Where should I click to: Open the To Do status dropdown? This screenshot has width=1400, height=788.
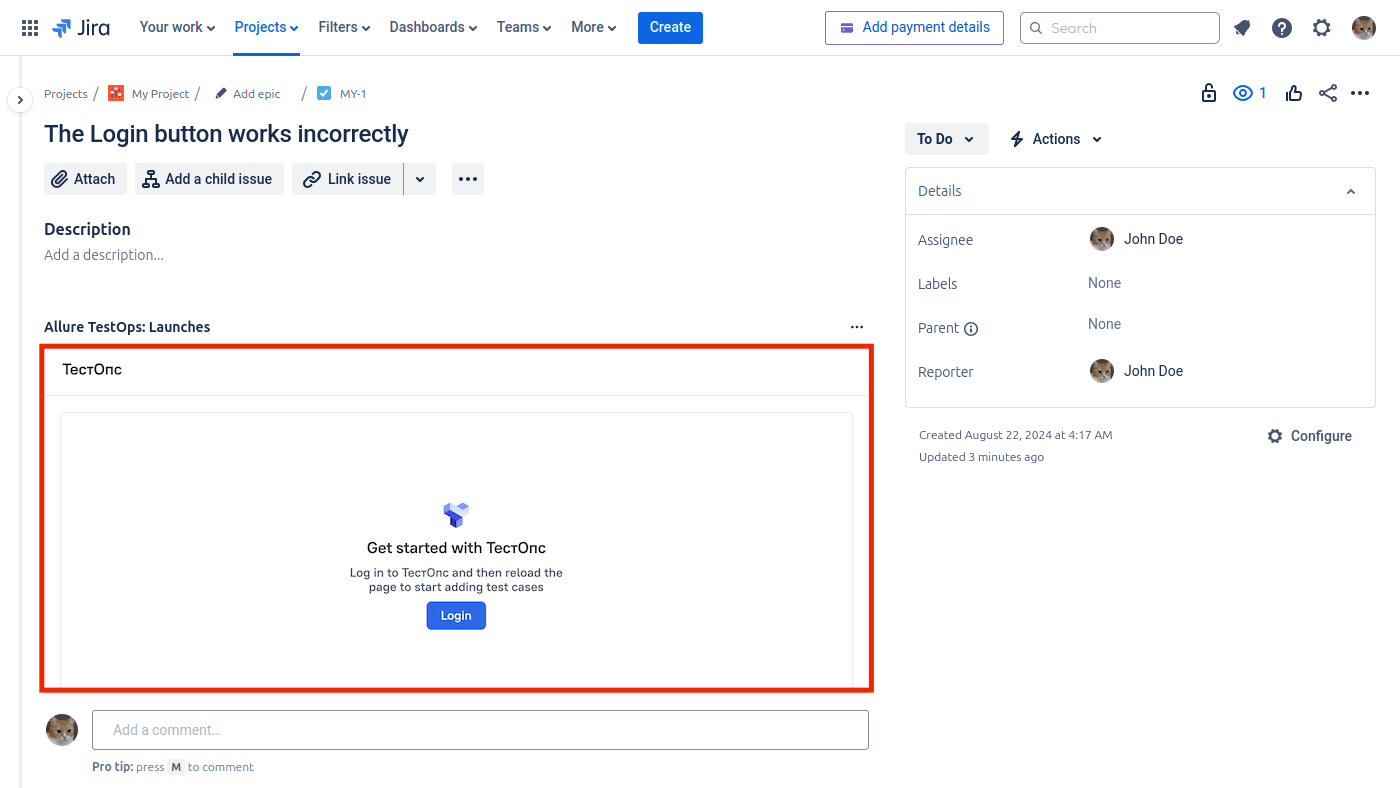pyautogui.click(x=946, y=139)
